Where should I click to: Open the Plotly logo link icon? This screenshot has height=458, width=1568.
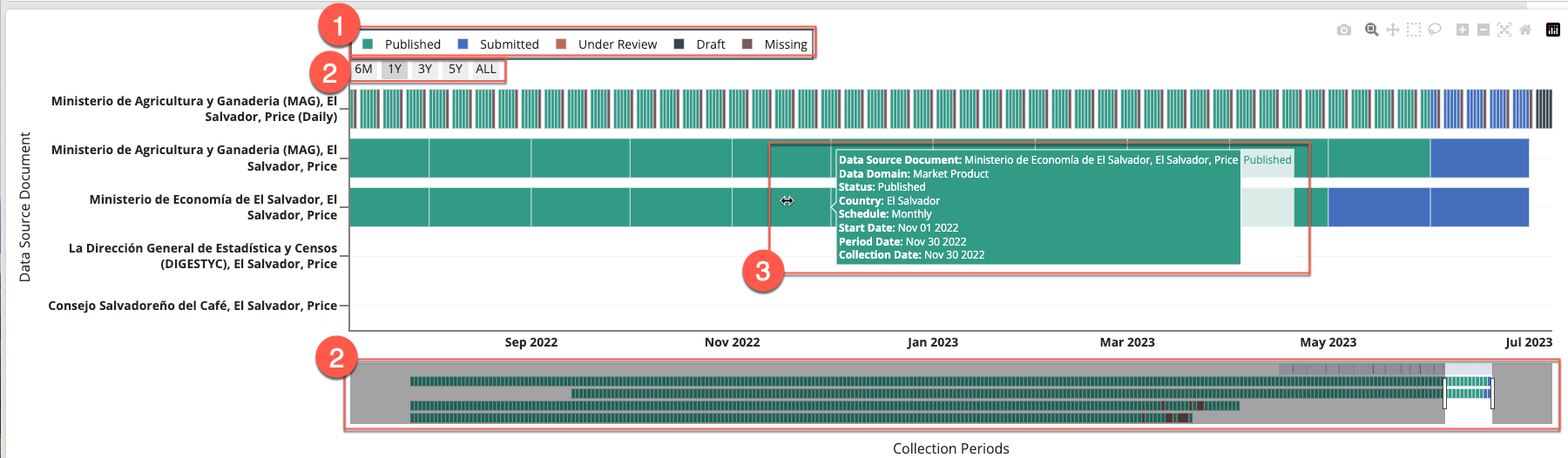(x=1553, y=30)
